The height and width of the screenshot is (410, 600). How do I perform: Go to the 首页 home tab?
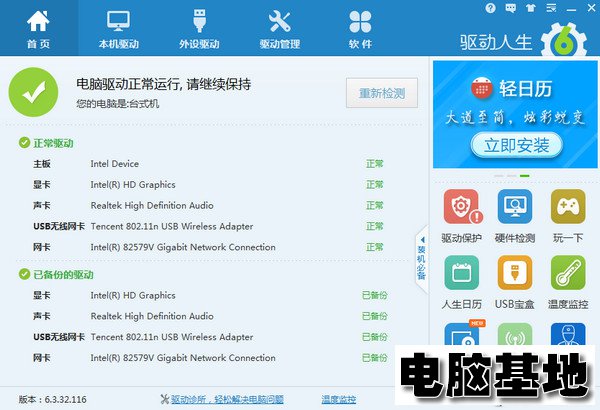[38, 29]
